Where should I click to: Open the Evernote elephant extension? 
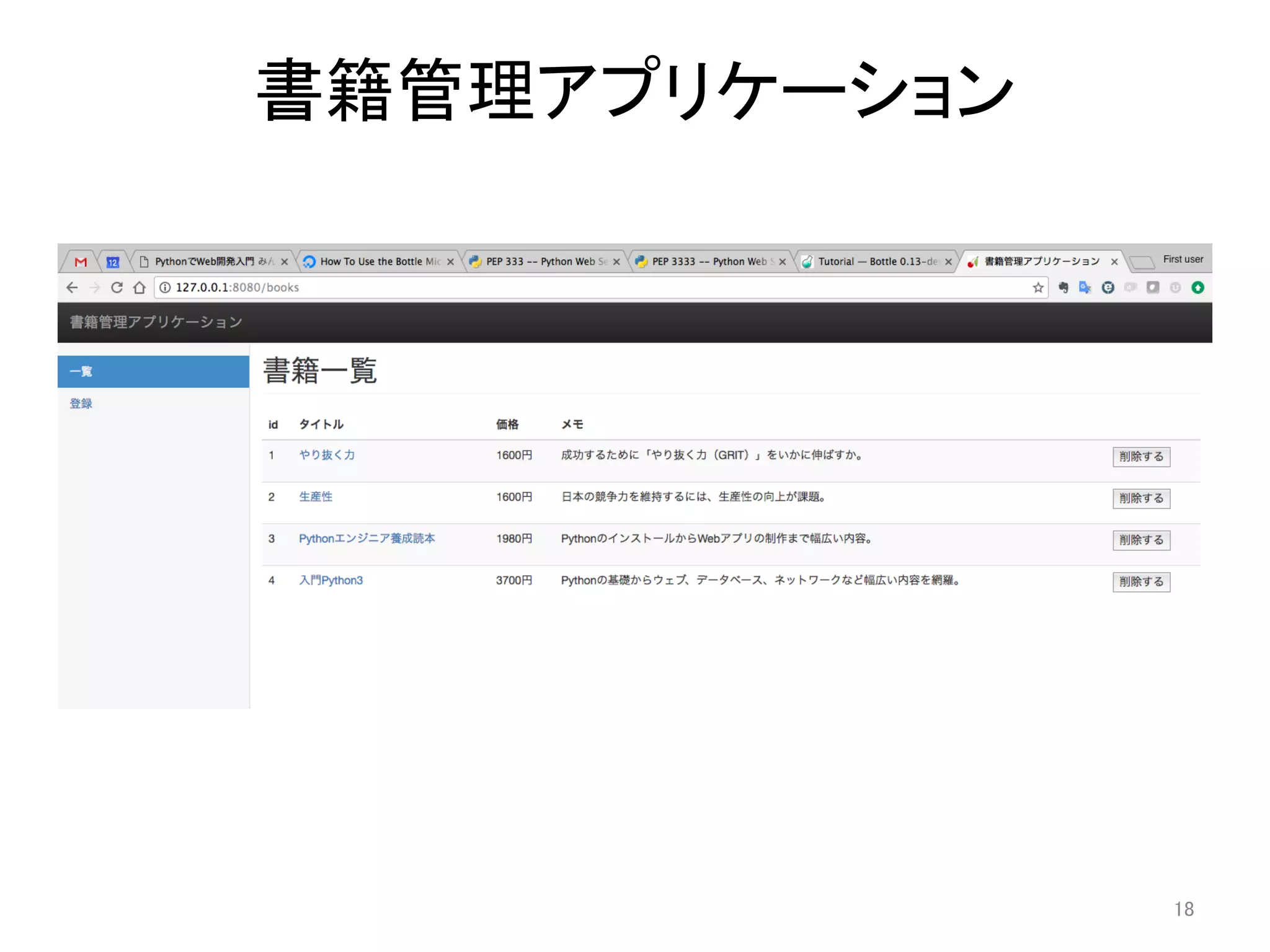click(x=1063, y=288)
